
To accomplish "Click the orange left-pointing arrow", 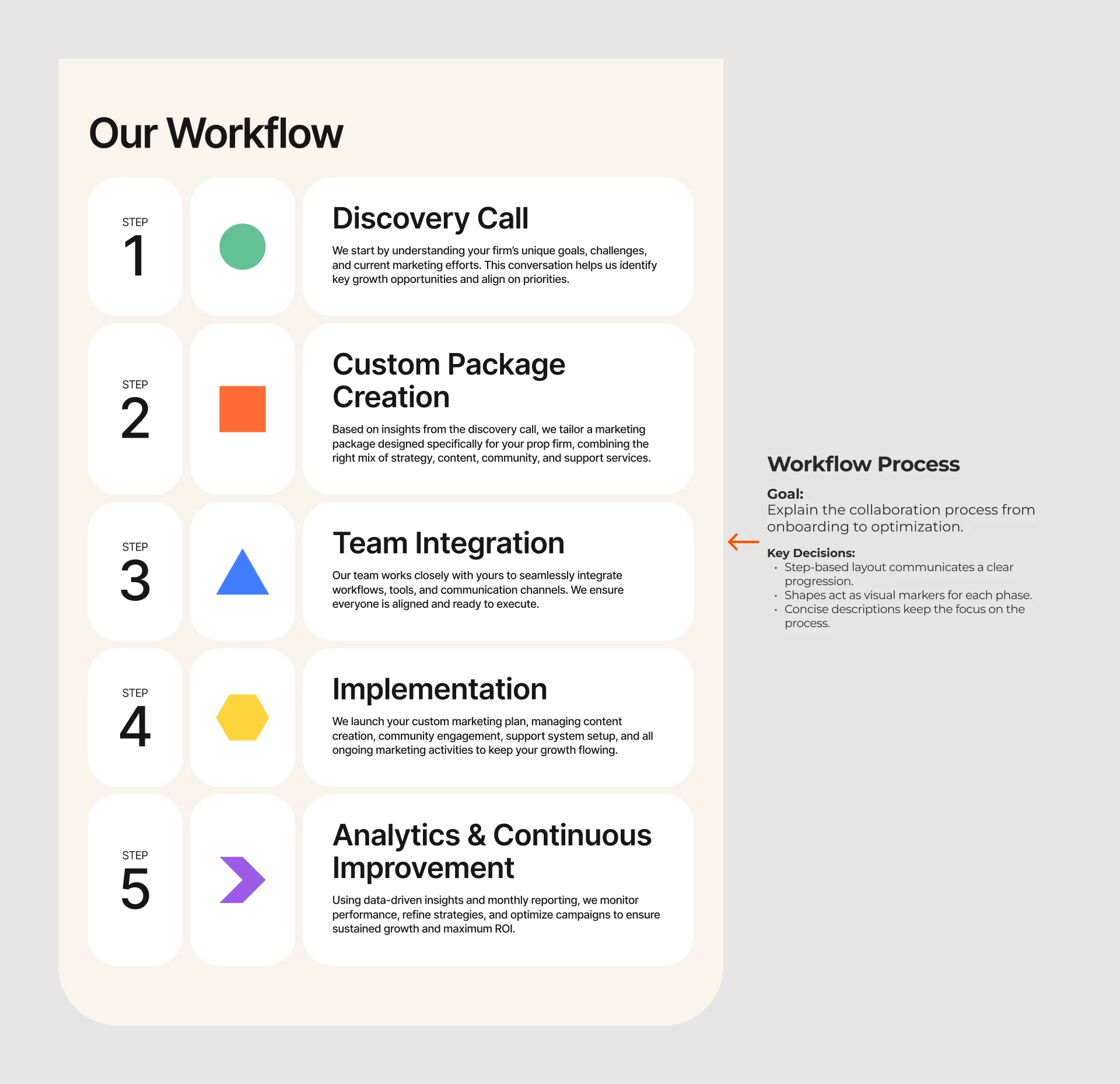I will [743, 542].
